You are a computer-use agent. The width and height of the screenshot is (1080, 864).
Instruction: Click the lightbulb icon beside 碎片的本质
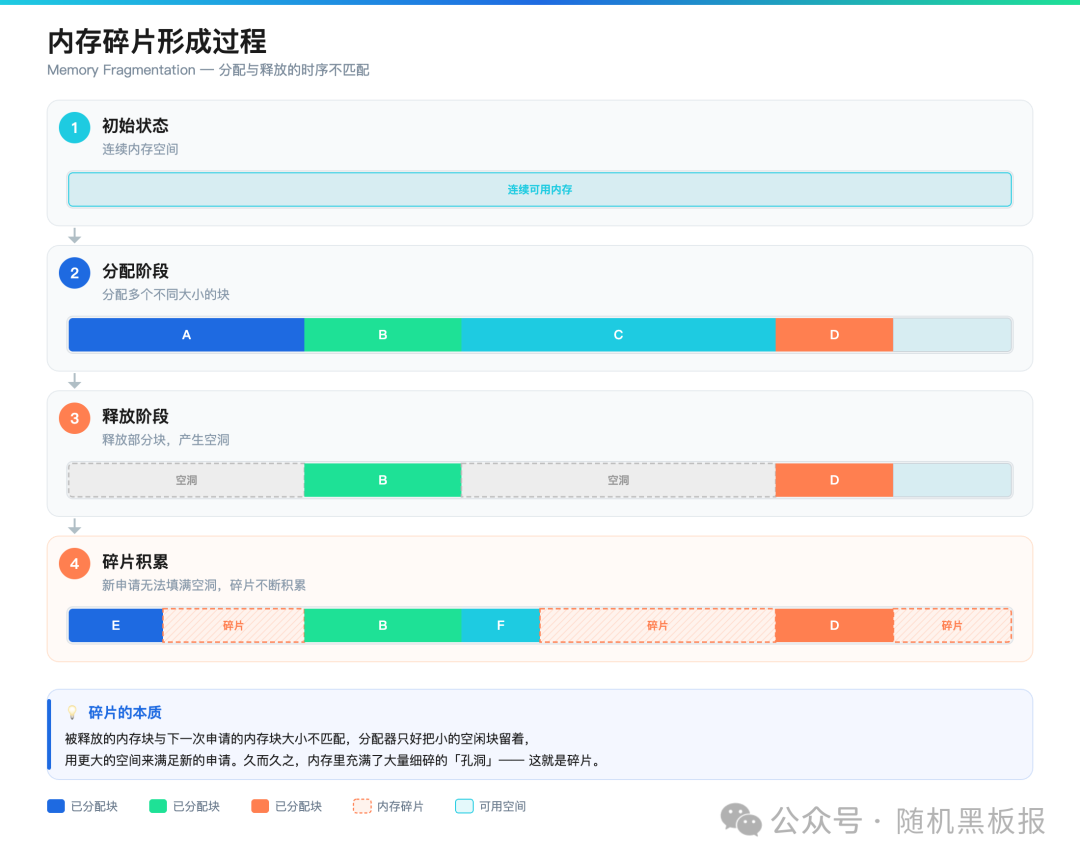tap(72, 712)
